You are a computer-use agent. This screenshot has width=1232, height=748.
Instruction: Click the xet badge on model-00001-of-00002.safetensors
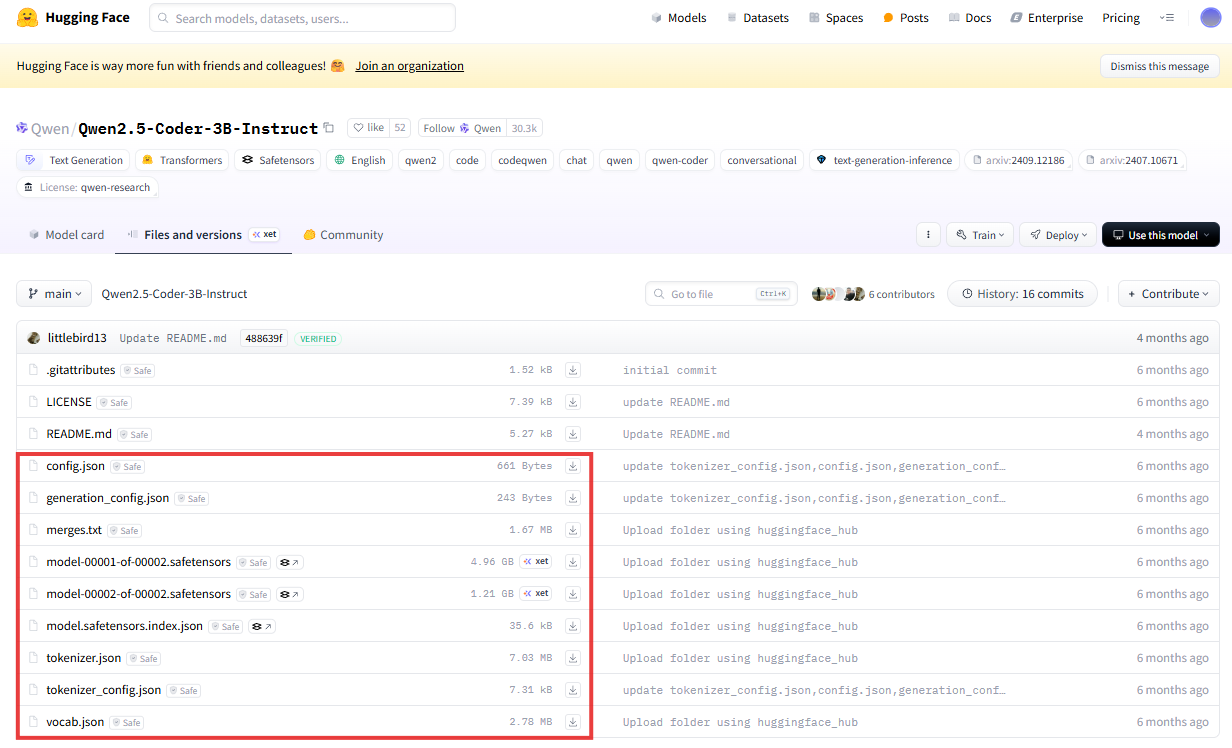[x=537, y=562]
